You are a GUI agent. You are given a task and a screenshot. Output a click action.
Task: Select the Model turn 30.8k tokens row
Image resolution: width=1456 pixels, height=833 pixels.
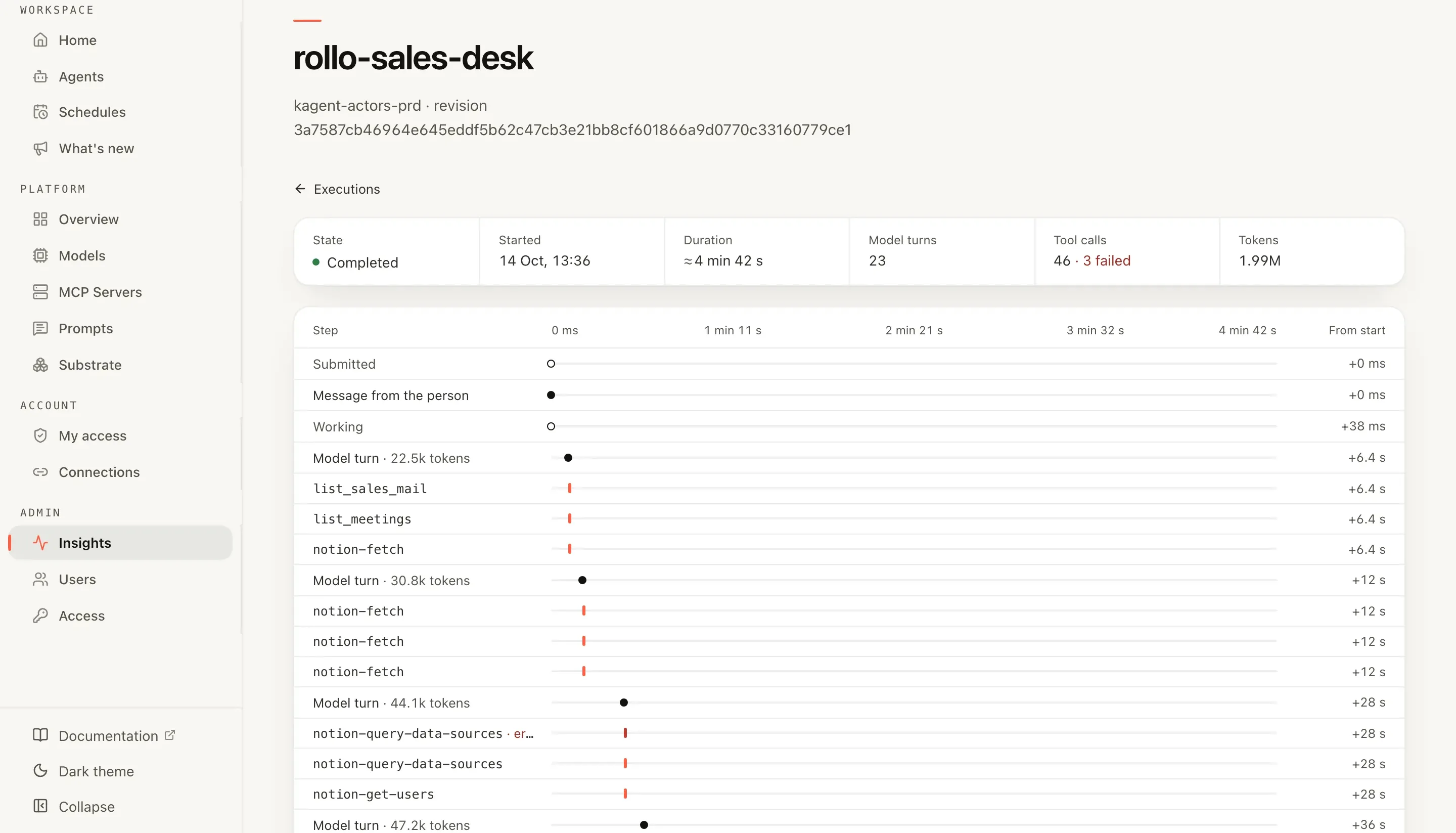point(849,580)
